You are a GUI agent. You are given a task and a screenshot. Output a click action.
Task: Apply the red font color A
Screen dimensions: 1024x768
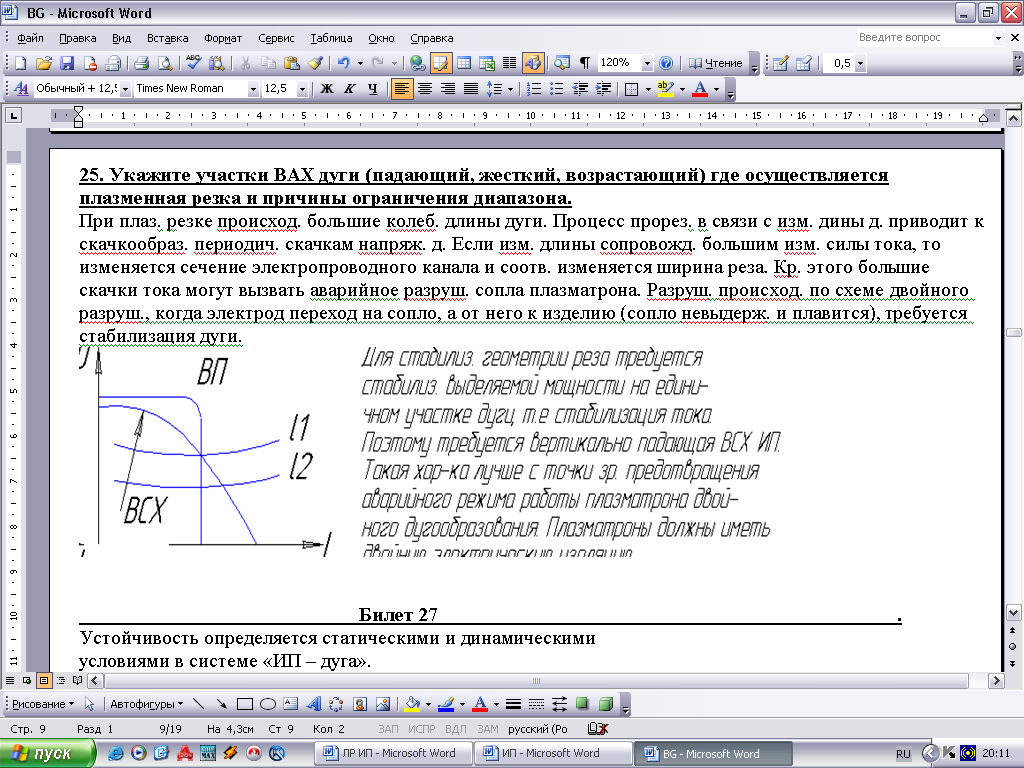click(700, 88)
